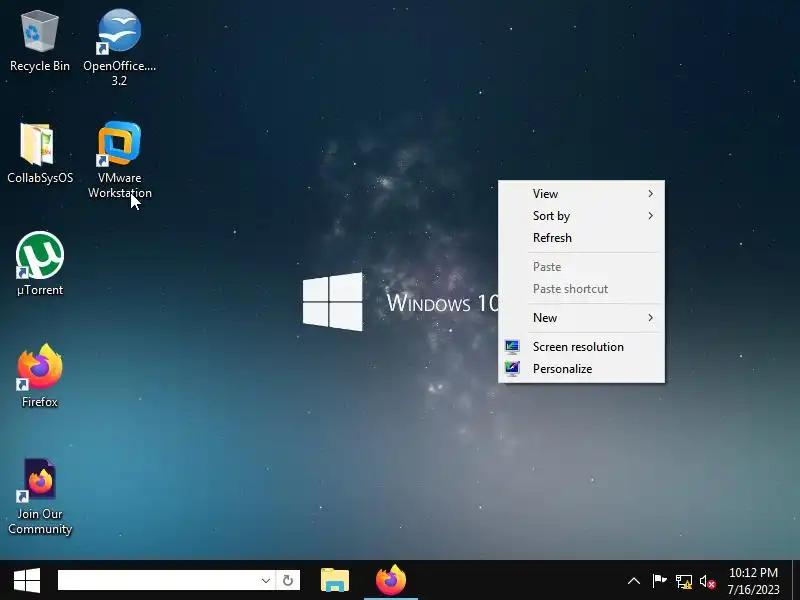Select the µTorrent desktop shortcut
The height and width of the screenshot is (600, 800).
[x=40, y=263]
